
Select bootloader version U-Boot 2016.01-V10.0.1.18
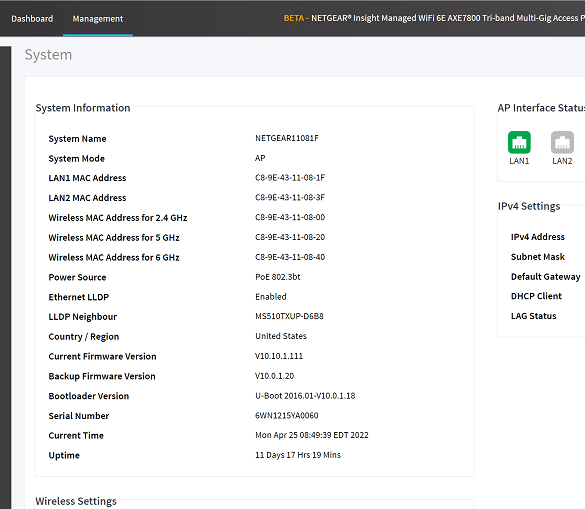click(x=305, y=396)
